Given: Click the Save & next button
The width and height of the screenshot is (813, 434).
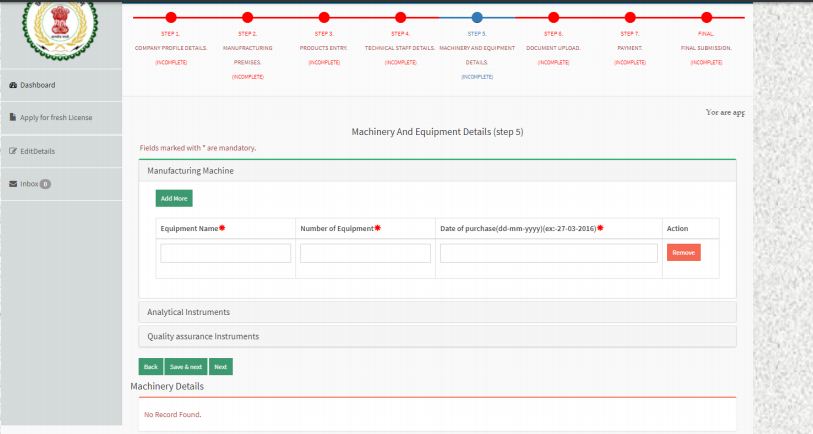Looking at the screenshot, I should [186, 367].
